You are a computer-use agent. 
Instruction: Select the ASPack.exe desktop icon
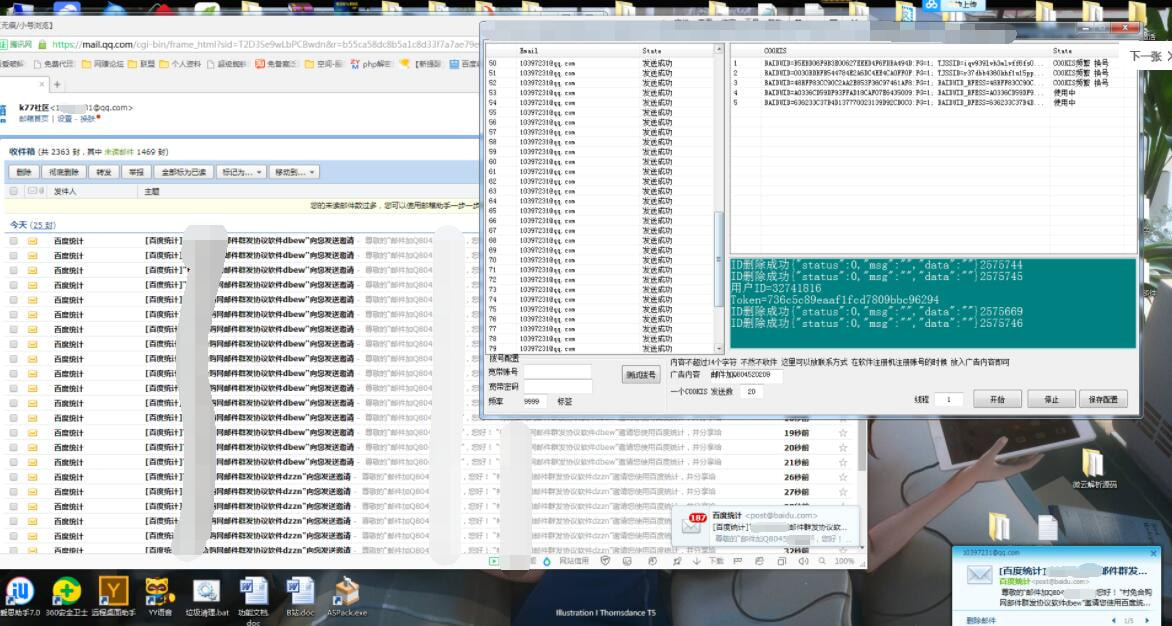(x=347, y=595)
